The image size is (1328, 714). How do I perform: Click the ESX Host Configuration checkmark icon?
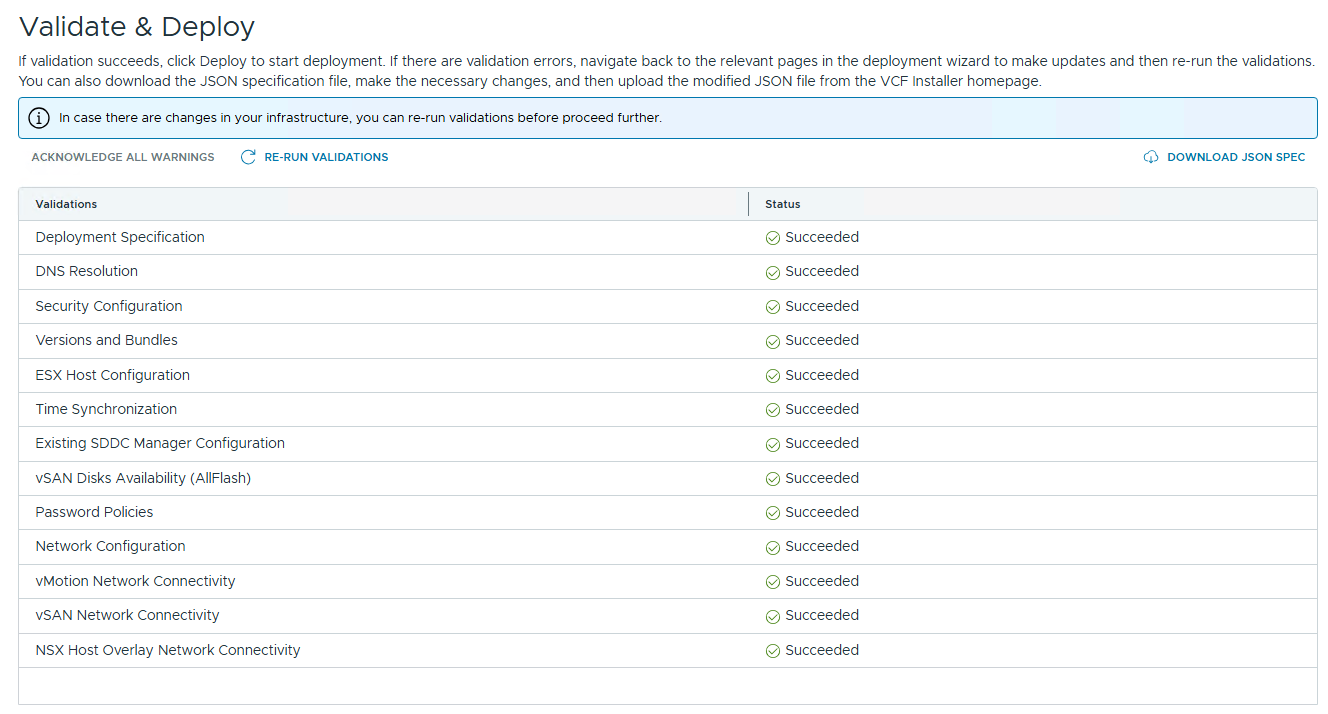tap(772, 376)
